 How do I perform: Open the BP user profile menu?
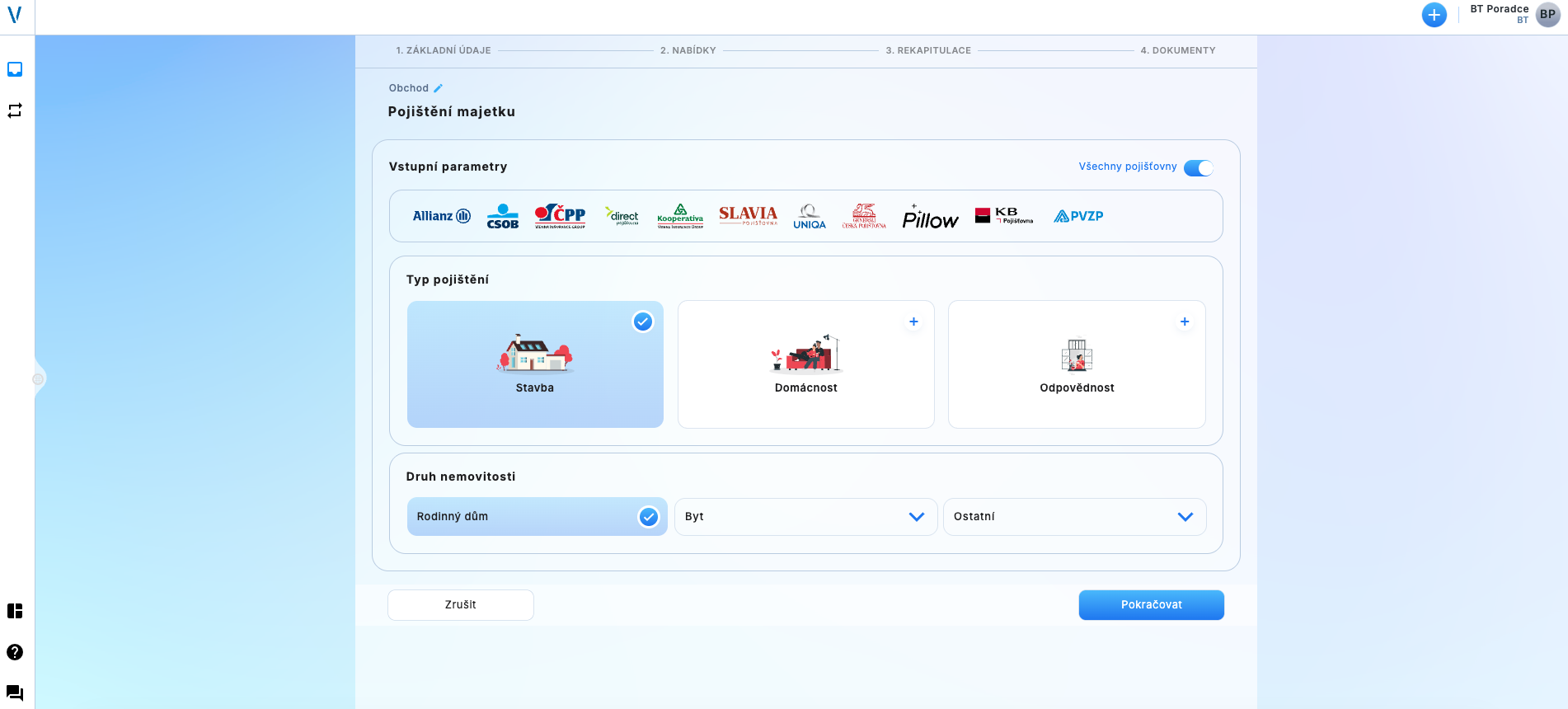(1547, 15)
